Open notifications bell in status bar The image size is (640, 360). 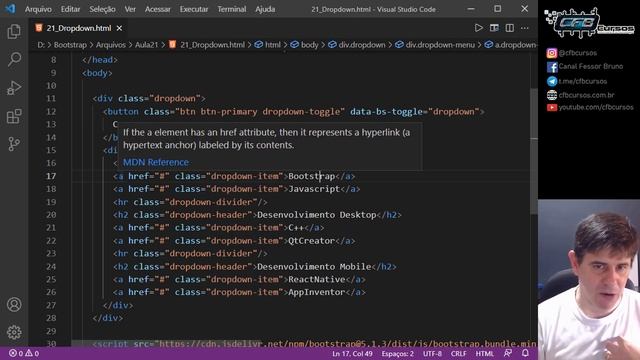tap(525, 353)
